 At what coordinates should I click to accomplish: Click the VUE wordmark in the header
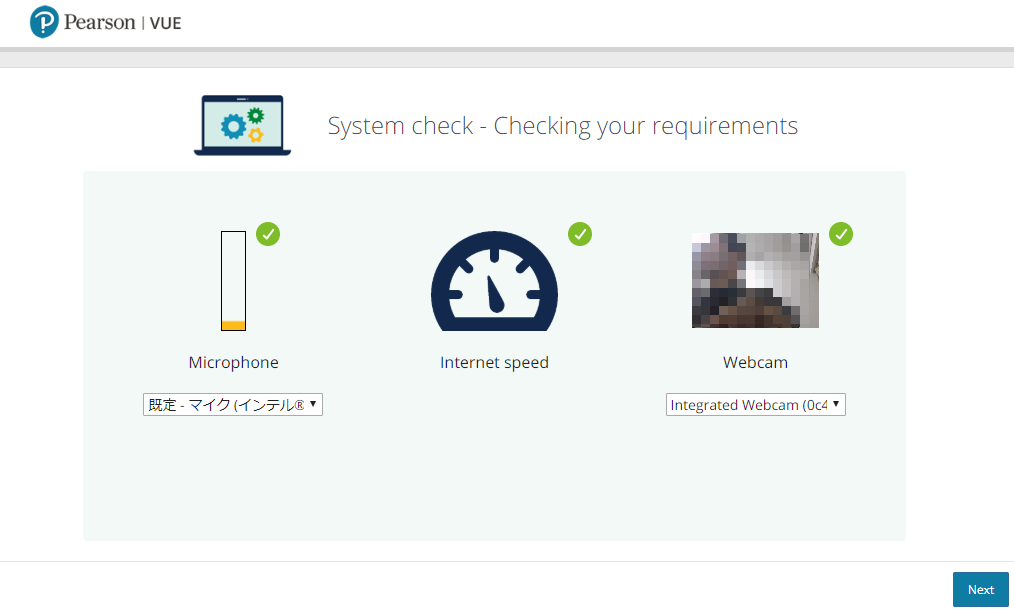(x=166, y=23)
